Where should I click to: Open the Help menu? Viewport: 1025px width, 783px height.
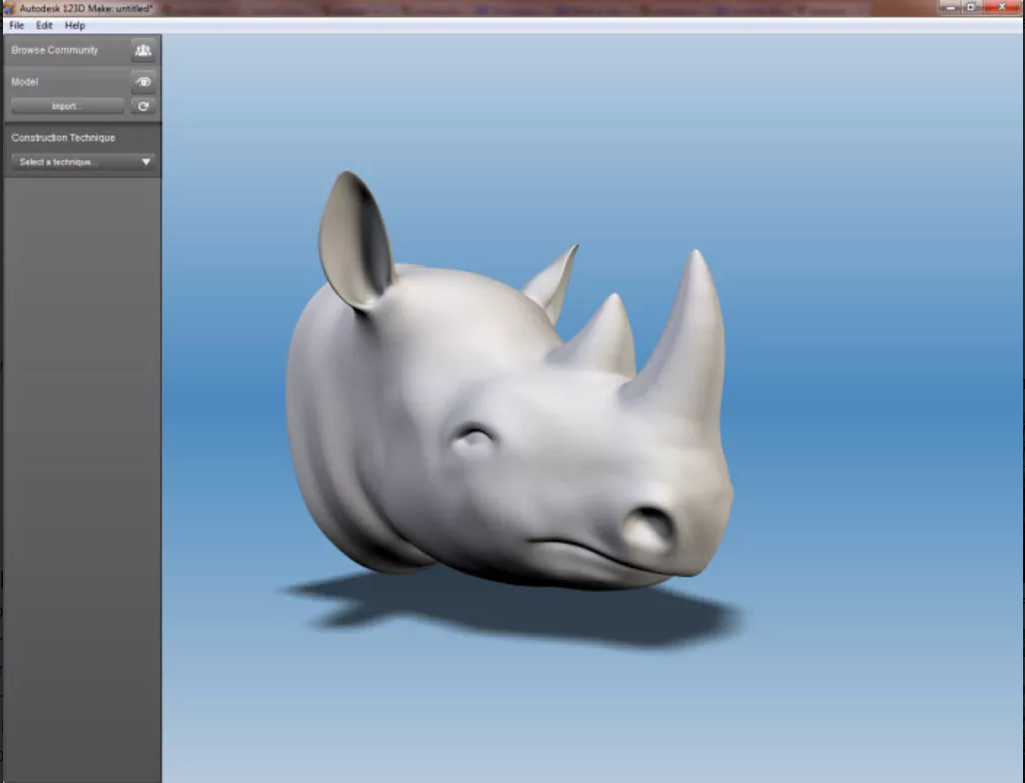coord(75,25)
